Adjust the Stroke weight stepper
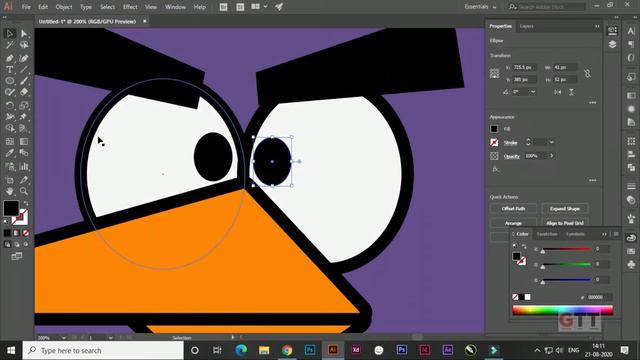The image size is (640, 360). 528,142
